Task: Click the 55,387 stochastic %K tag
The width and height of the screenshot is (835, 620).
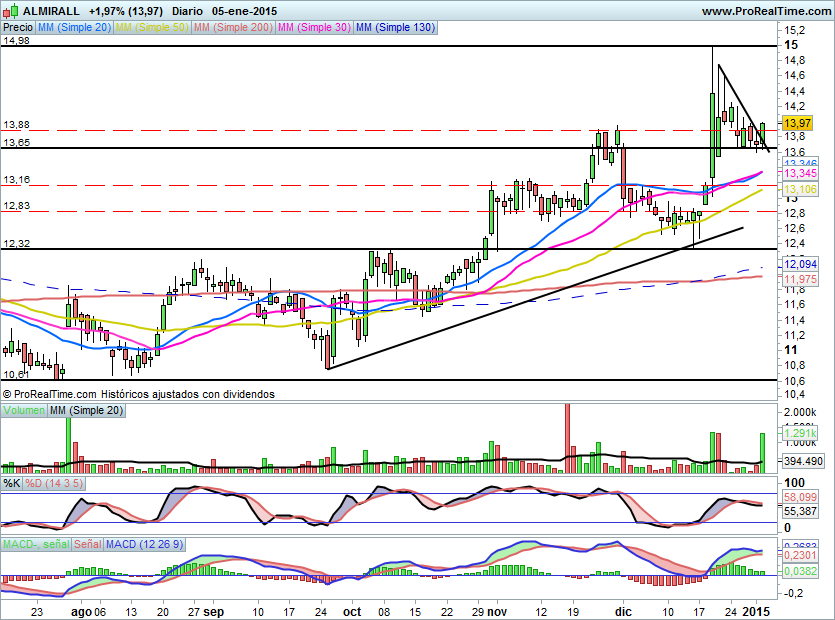Action: tap(800, 511)
